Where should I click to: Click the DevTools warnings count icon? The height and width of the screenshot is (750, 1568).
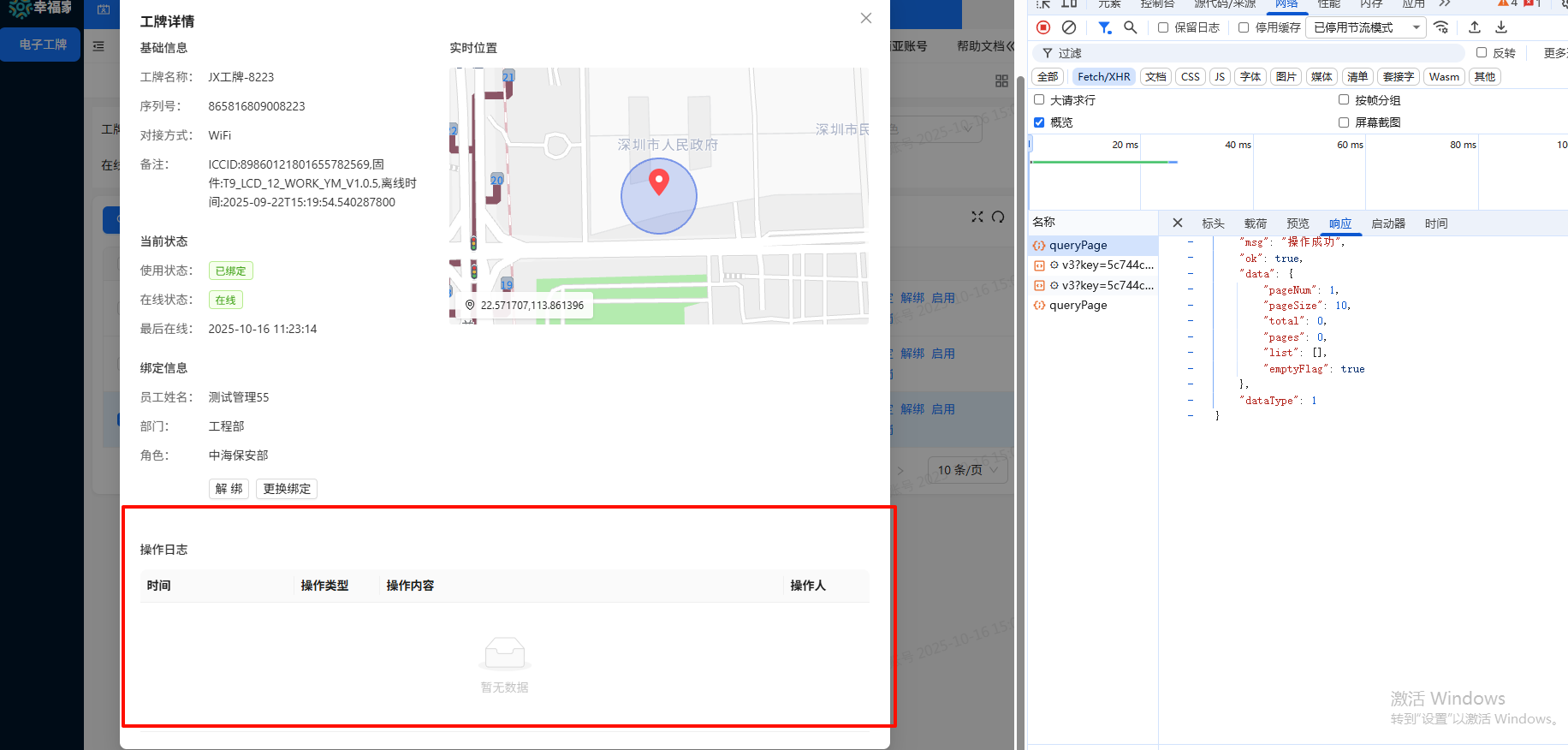[1508, 3]
